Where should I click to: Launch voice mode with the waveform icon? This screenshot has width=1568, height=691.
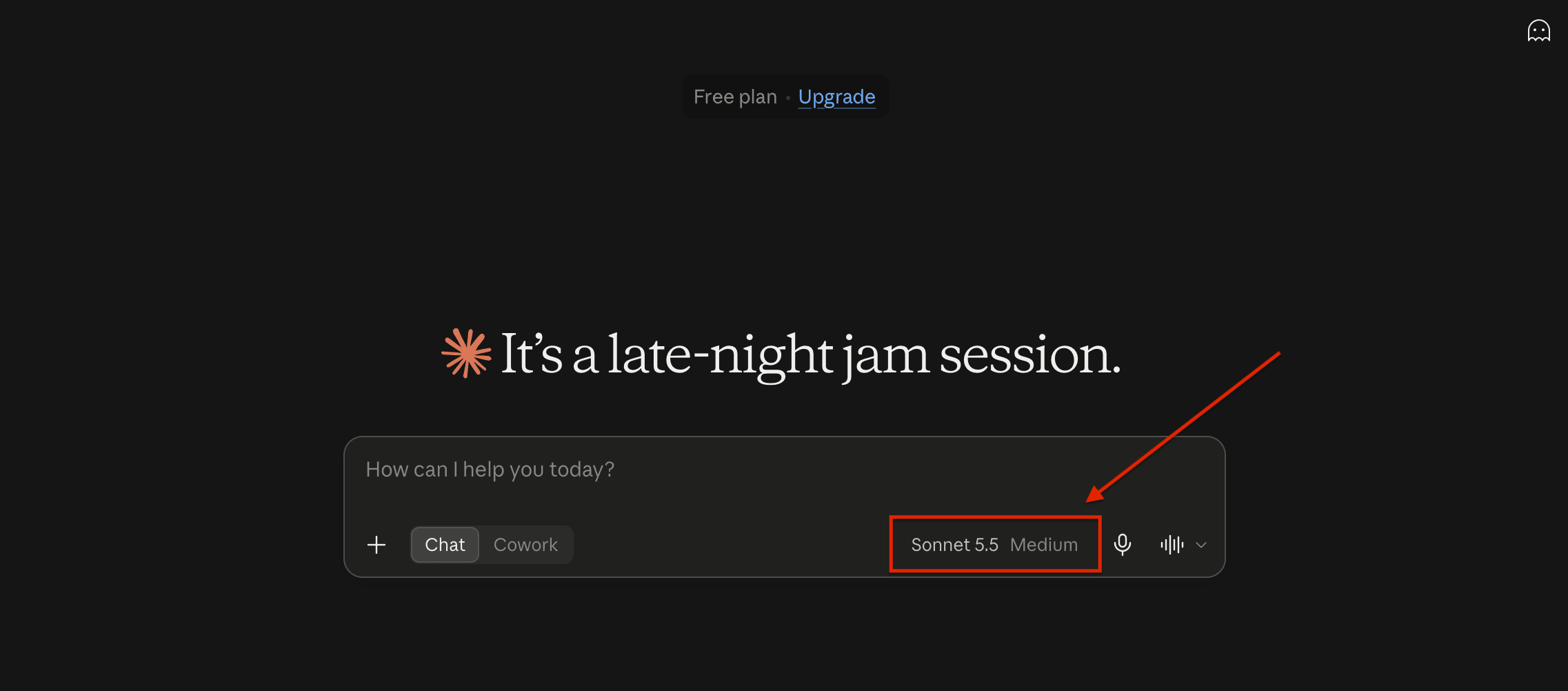tap(1172, 545)
